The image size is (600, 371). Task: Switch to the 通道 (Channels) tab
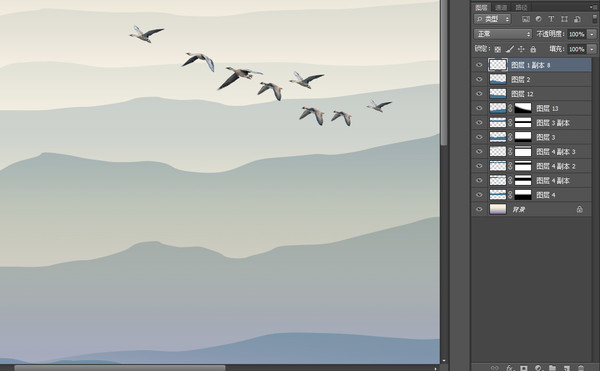click(x=501, y=7)
